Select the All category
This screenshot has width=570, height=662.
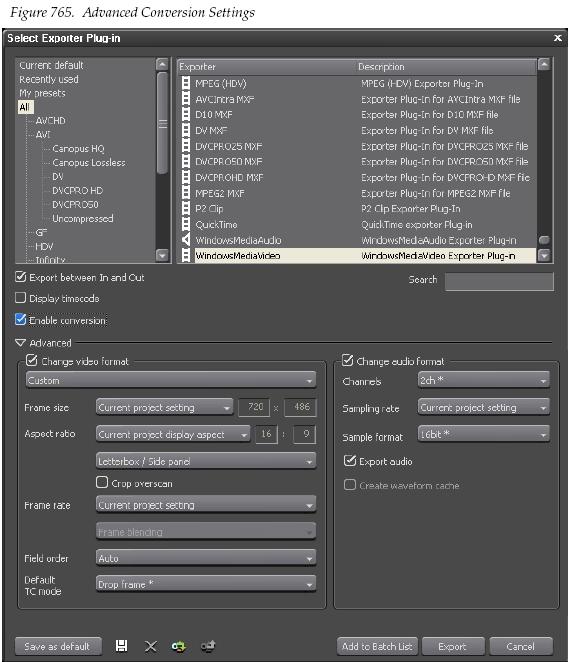25,107
